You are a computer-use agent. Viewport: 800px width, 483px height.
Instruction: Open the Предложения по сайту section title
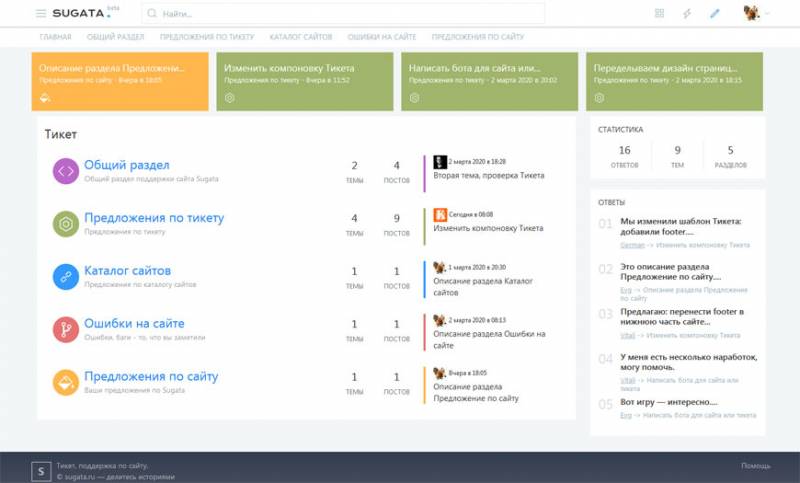[151, 376]
